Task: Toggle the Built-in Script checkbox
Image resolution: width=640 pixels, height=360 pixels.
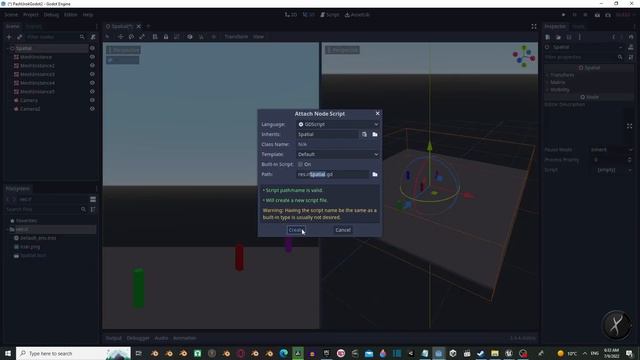Action: point(300,164)
